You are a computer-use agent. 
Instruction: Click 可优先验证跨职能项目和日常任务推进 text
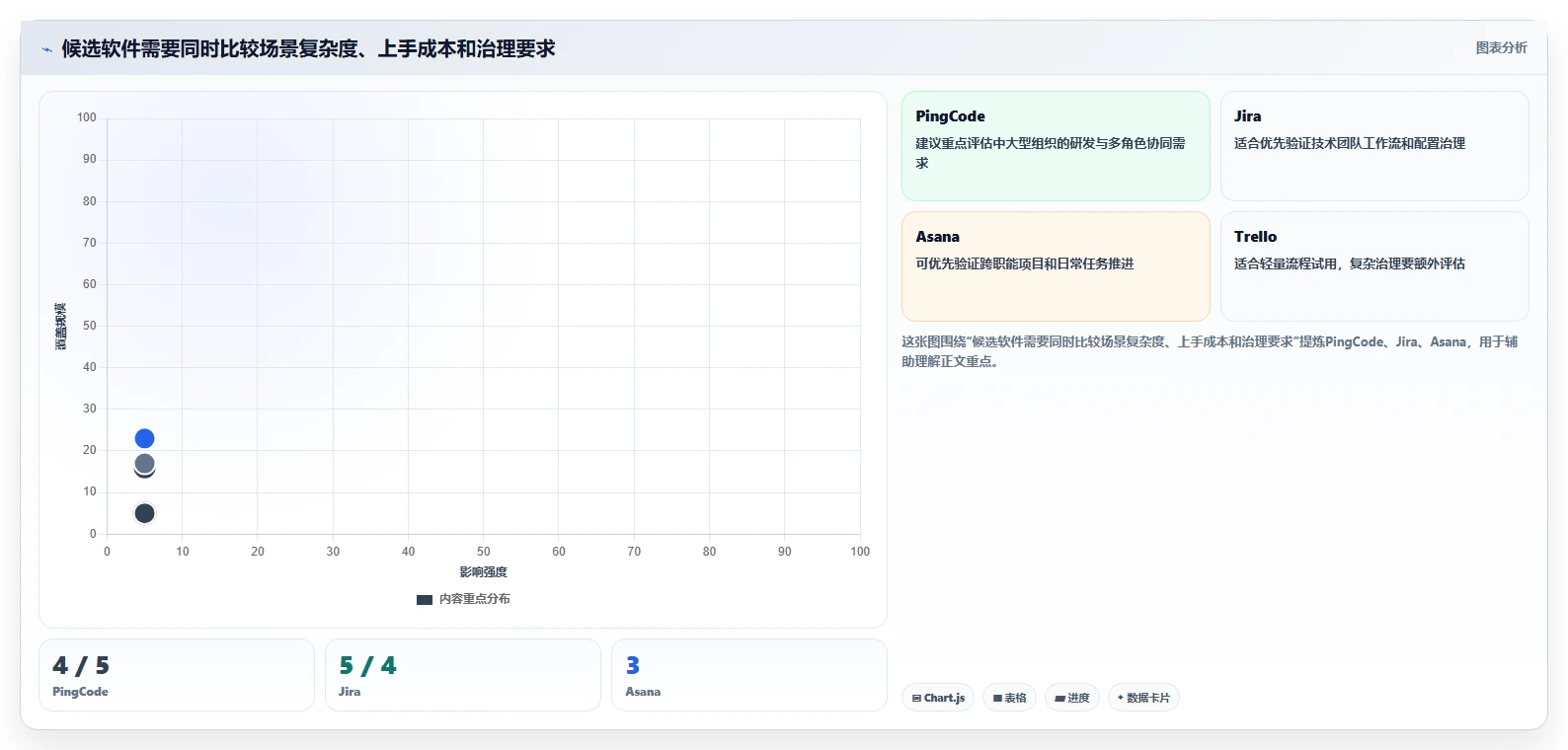click(x=1024, y=263)
